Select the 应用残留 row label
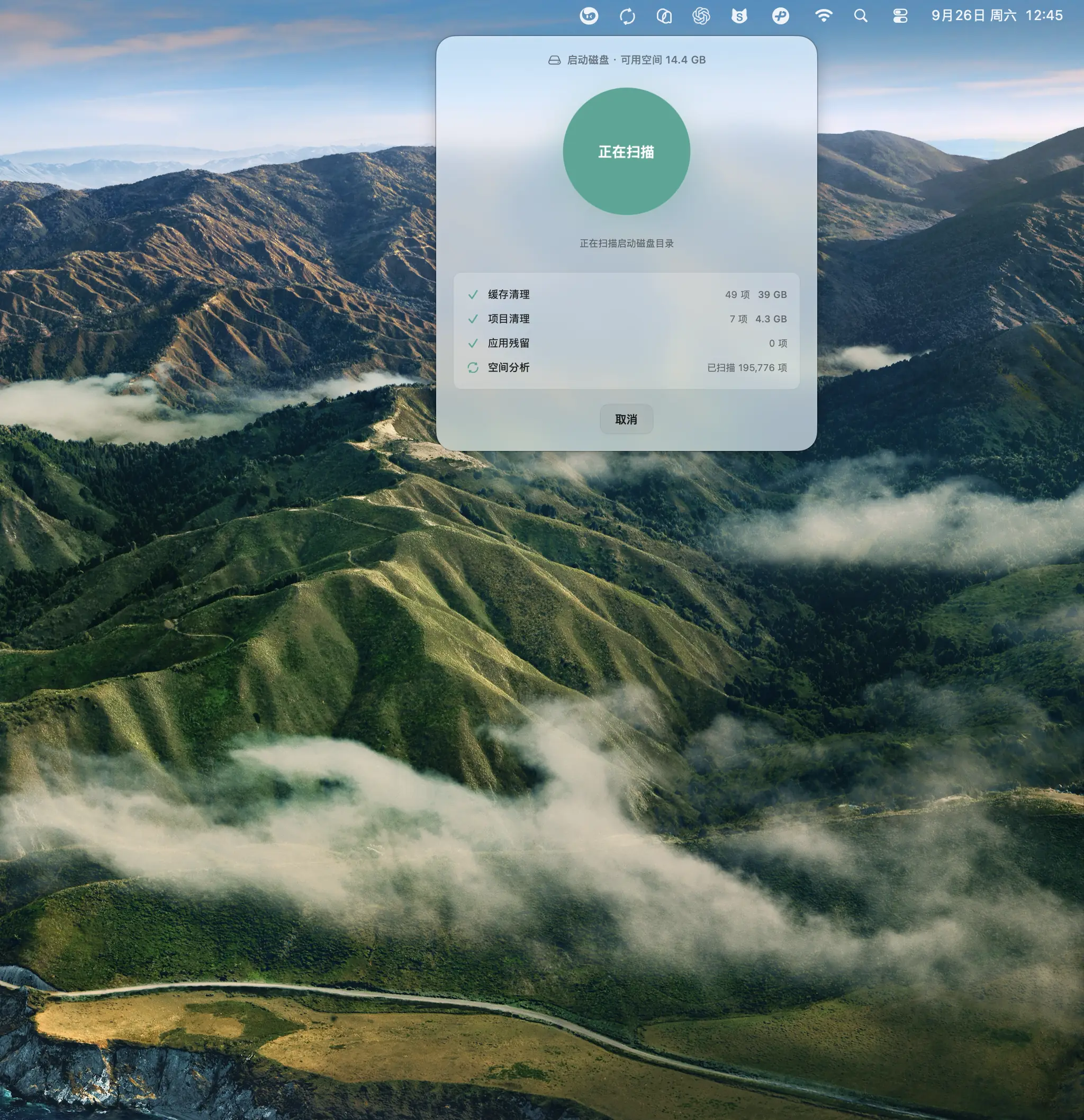The height and width of the screenshot is (1120, 1084). coord(509,344)
